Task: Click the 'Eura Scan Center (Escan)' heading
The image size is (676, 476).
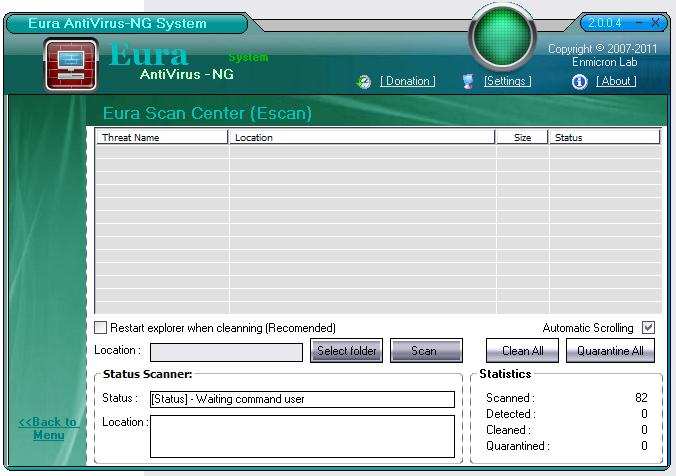Action: pyautogui.click(x=207, y=113)
